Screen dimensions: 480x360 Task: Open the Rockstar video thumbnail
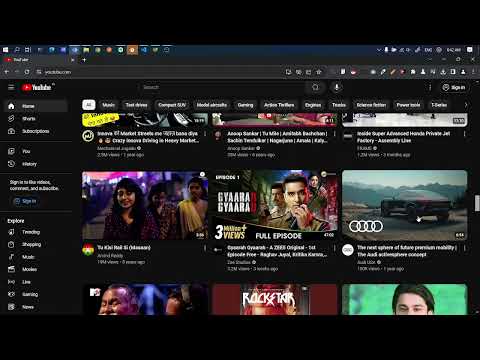(x=275, y=299)
